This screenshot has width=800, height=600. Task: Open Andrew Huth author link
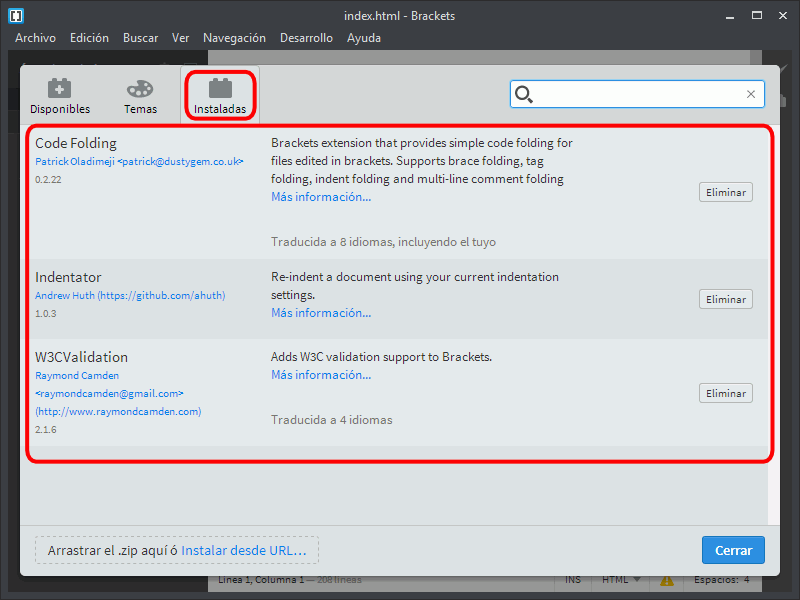(x=130, y=295)
